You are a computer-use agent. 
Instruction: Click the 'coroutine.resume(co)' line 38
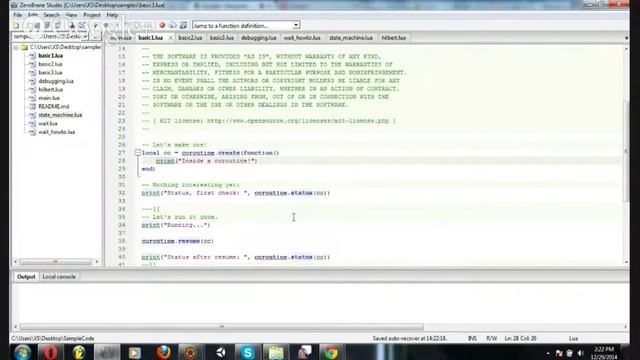click(178, 241)
